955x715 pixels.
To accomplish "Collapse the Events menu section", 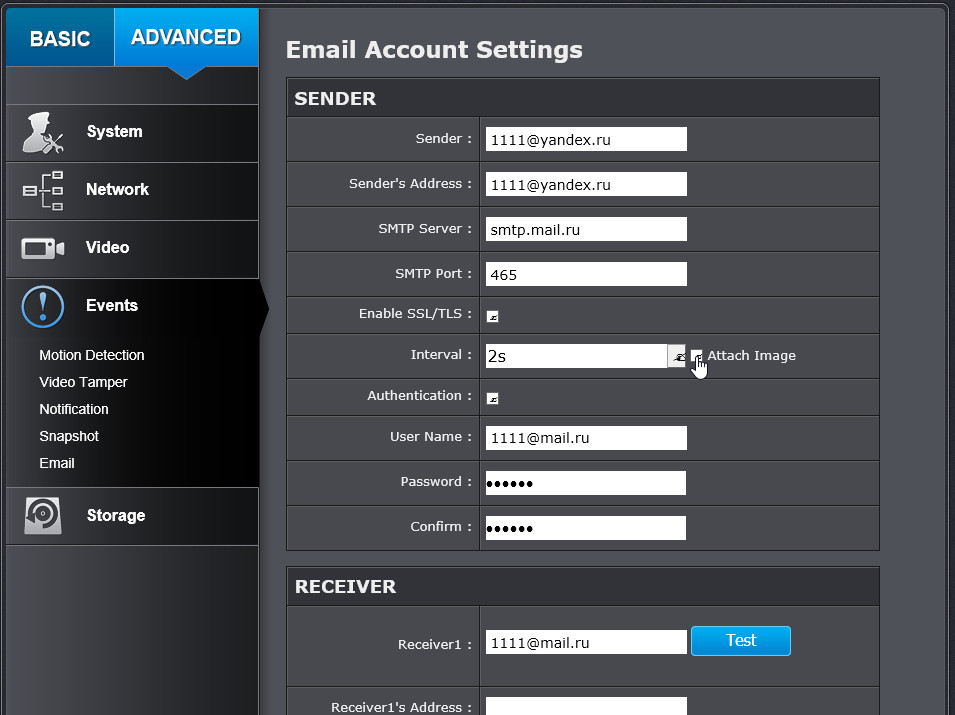I will click(x=132, y=307).
